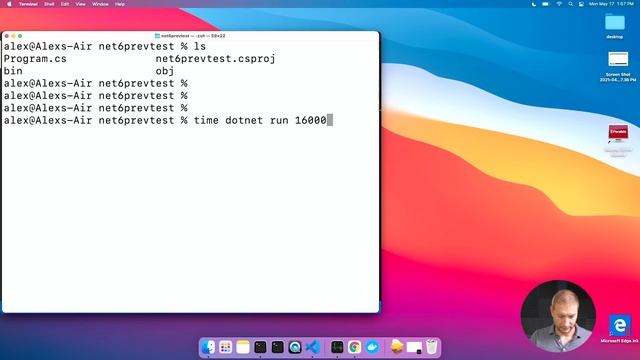This screenshot has width=640, height=360.
Task: Open Activity Monitor in the Dock
Action: pos(337,347)
